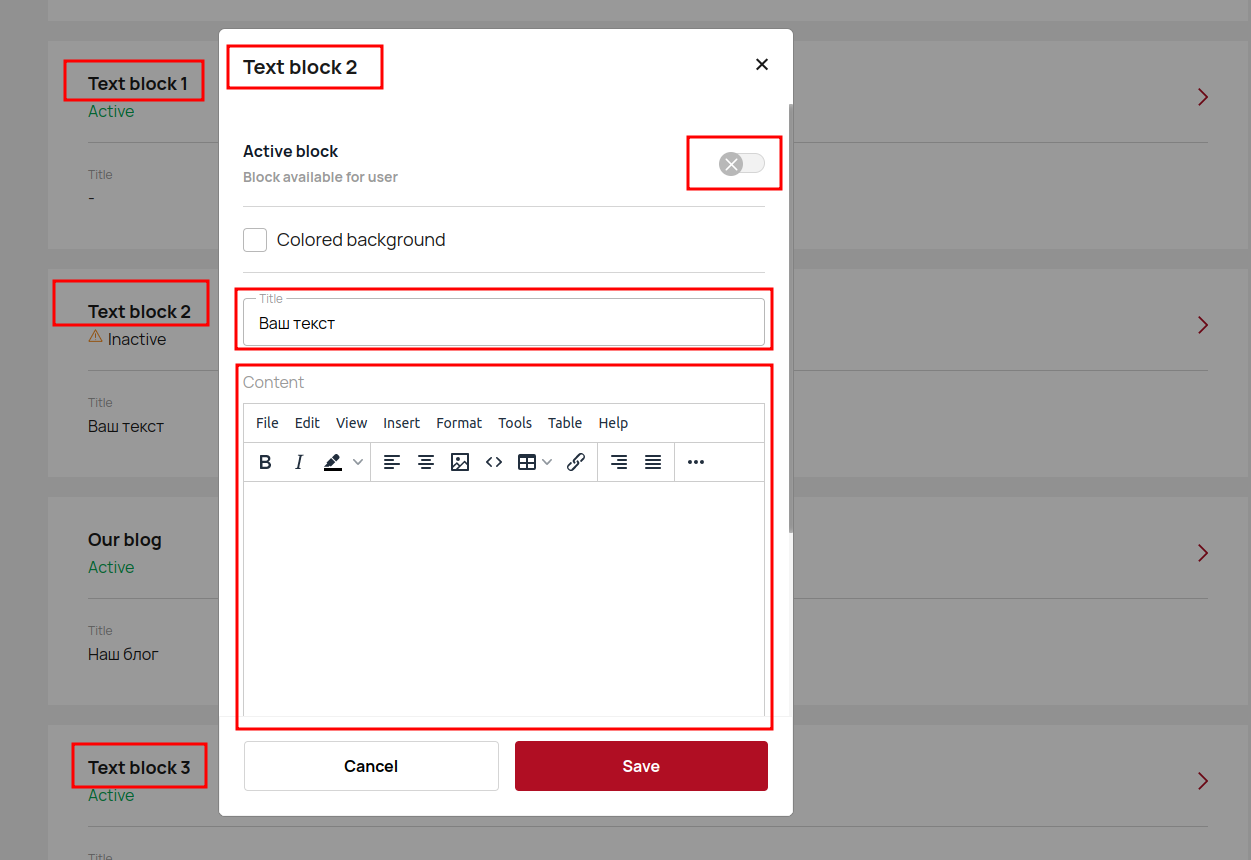Align text right in the editor
1251x860 pixels.
[619, 462]
